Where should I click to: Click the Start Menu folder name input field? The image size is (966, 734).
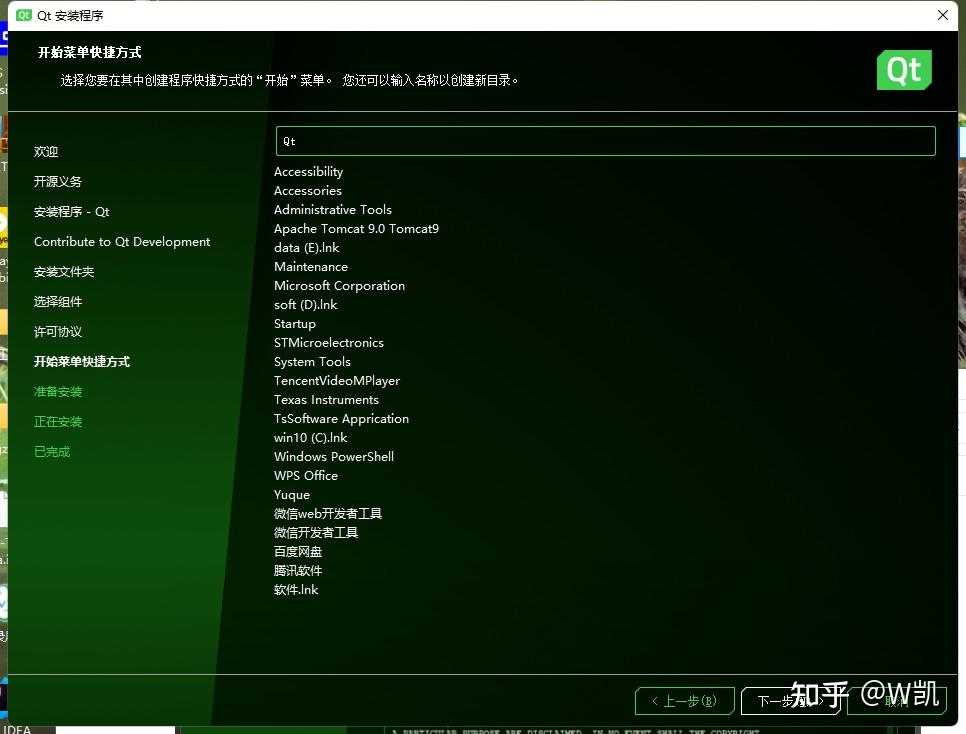tap(606, 141)
